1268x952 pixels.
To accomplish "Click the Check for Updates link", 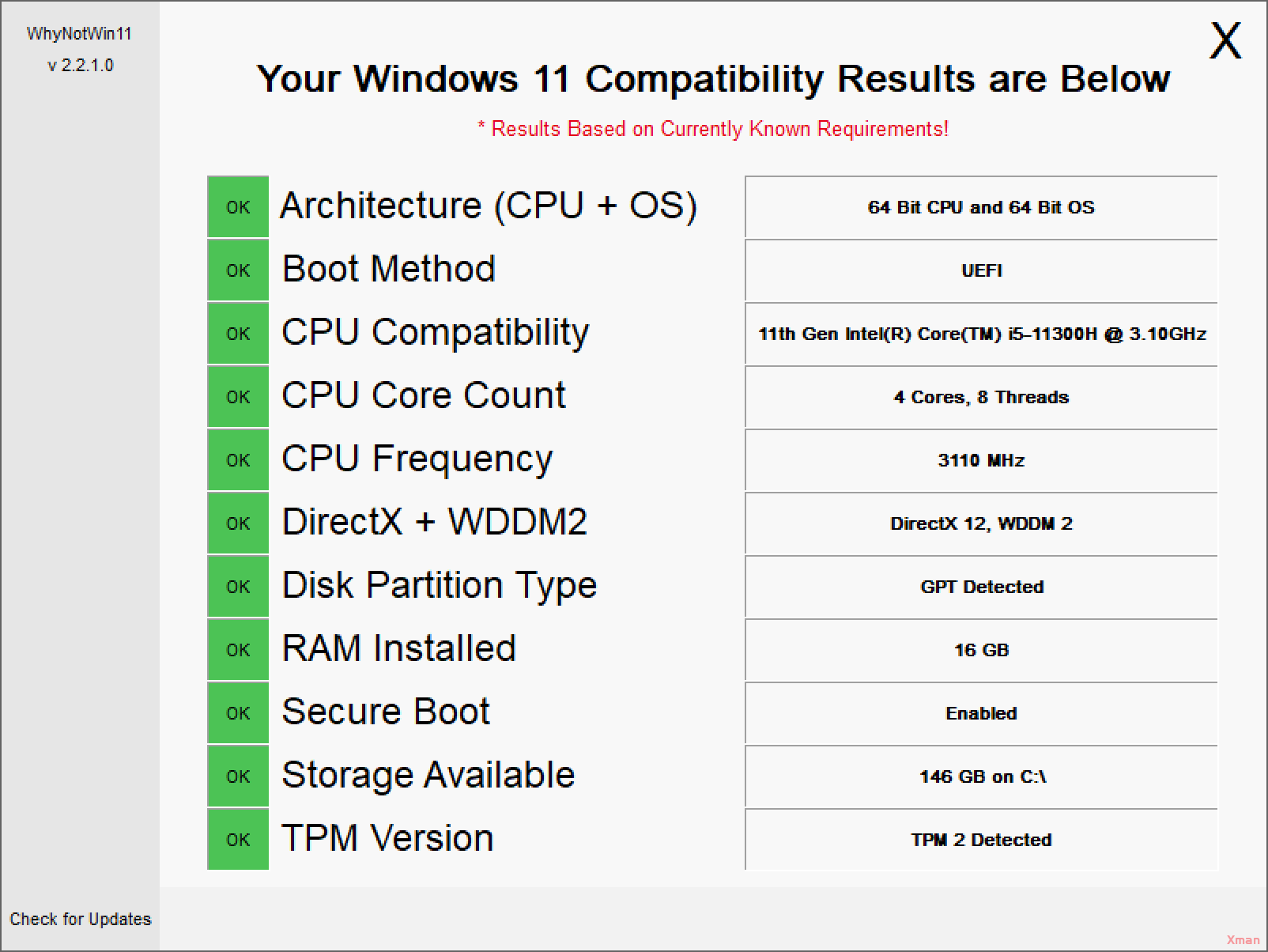I will [x=80, y=919].
